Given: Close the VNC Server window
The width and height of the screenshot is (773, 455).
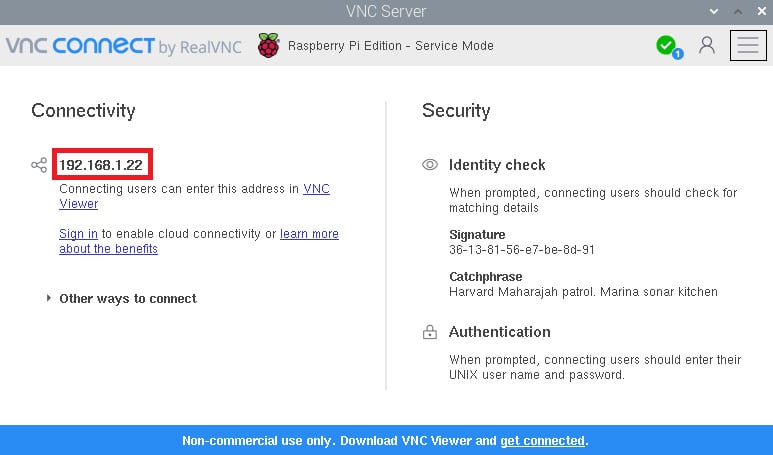Looking at the screenshot, I should (762, 11).
